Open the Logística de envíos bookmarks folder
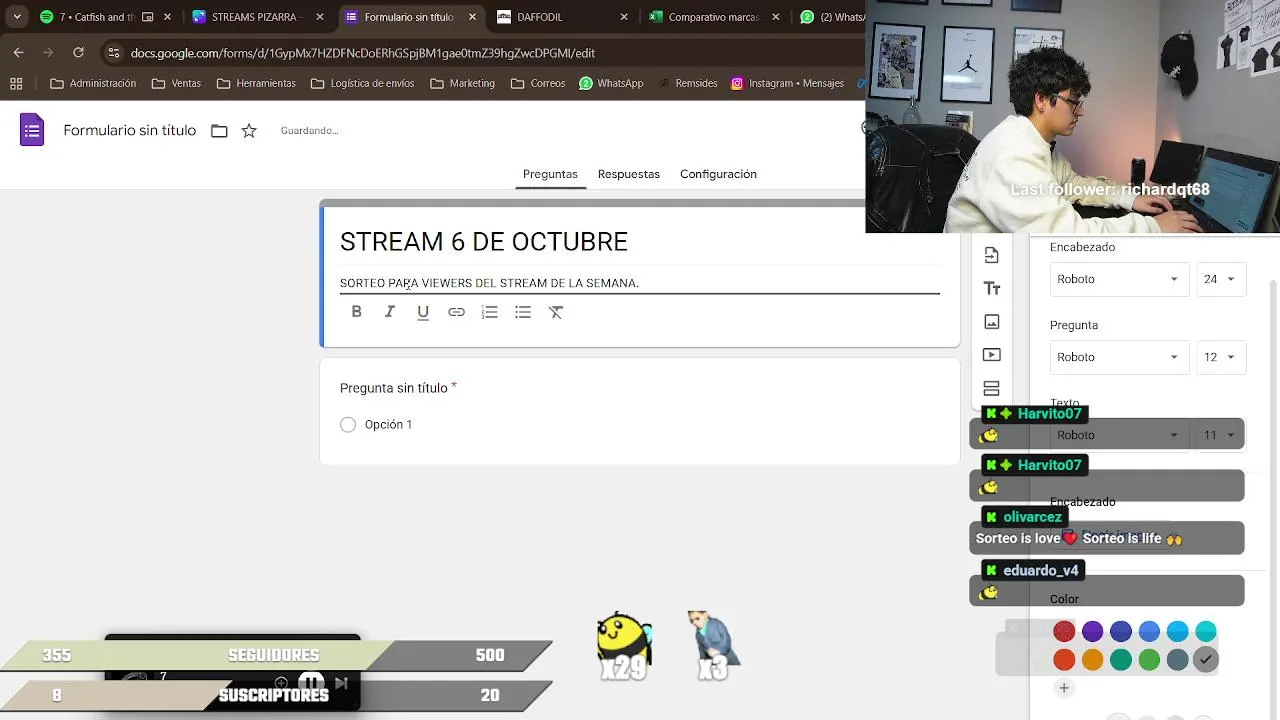Viewport: 1280px width, 720px height. [x=362, y=84]
